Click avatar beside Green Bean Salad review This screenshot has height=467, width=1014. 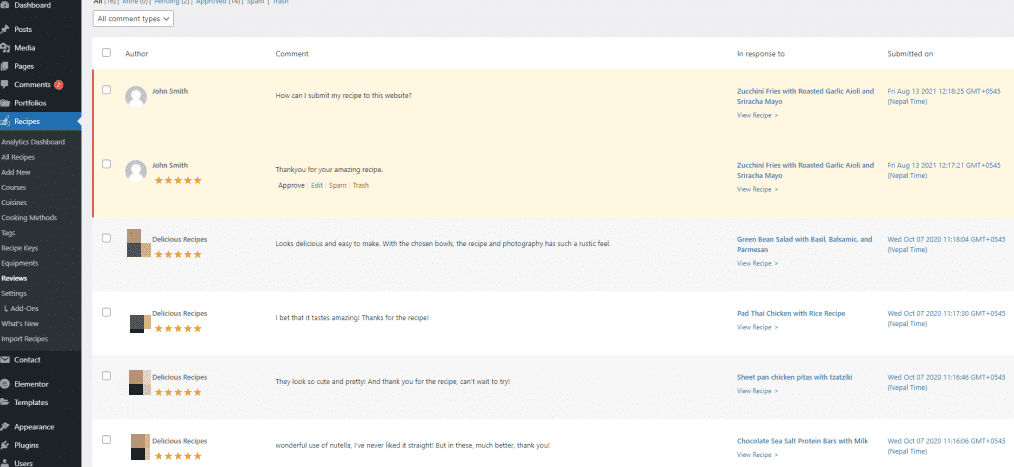coord(138,243)
